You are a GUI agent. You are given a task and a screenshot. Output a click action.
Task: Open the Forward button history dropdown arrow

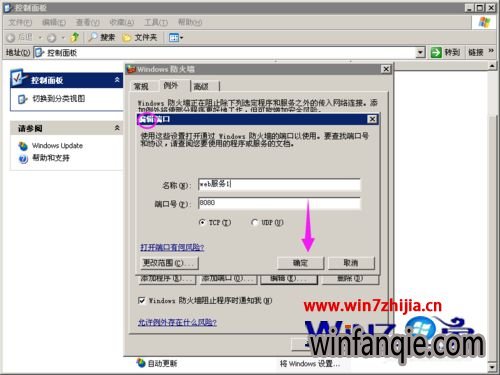point(63,38)
